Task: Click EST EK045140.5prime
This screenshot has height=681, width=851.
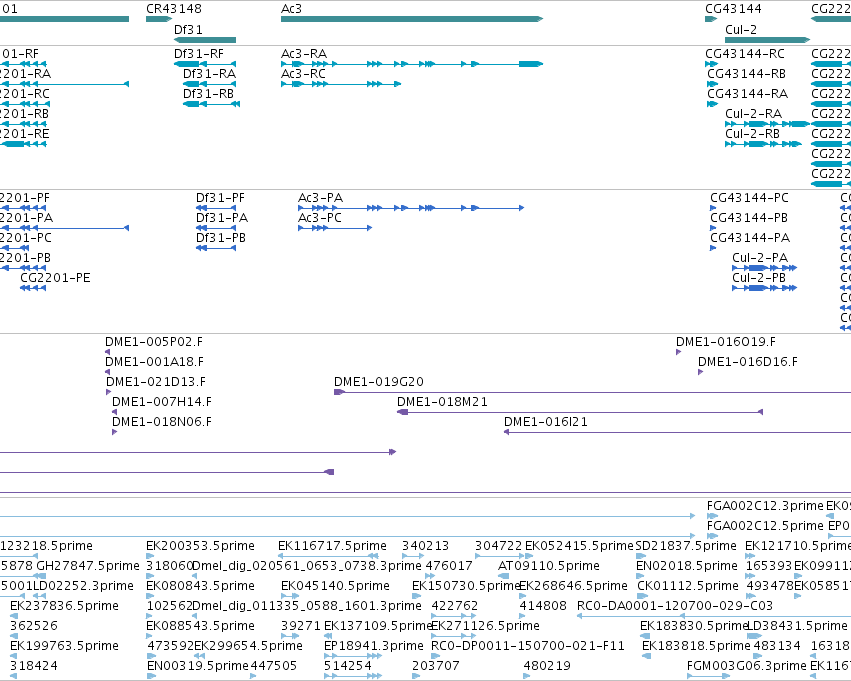Action: tap(290, 596)
